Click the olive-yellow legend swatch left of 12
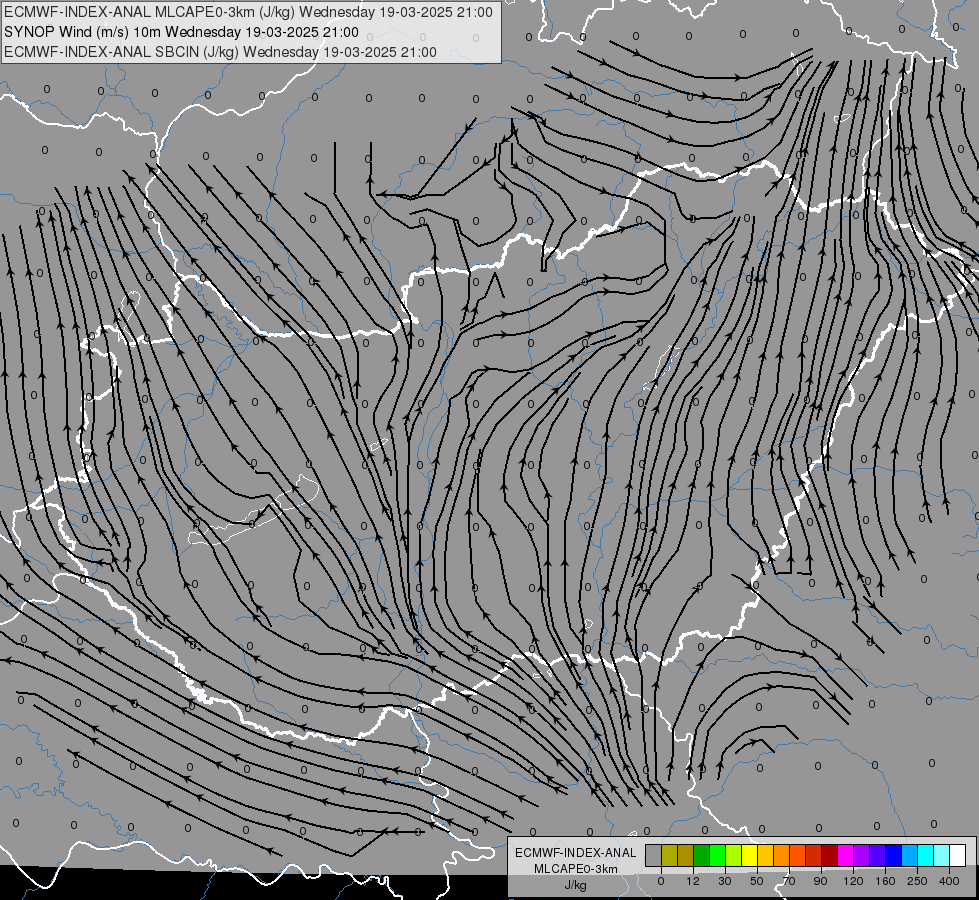979x900 pixels. 669,855
